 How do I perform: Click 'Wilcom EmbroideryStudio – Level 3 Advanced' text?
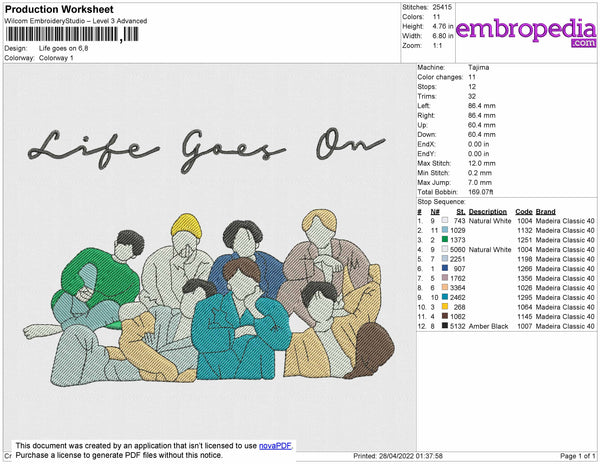coord(76,21)
